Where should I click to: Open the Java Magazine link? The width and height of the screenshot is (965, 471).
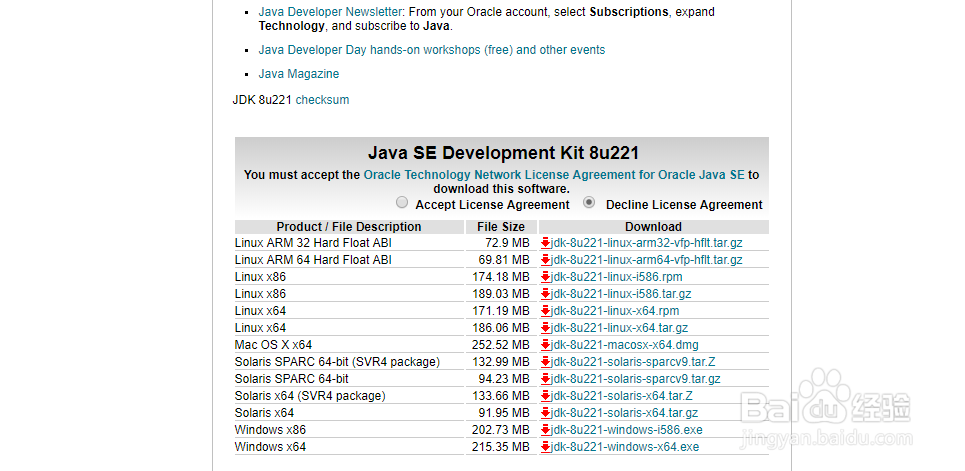pos(299,74)
